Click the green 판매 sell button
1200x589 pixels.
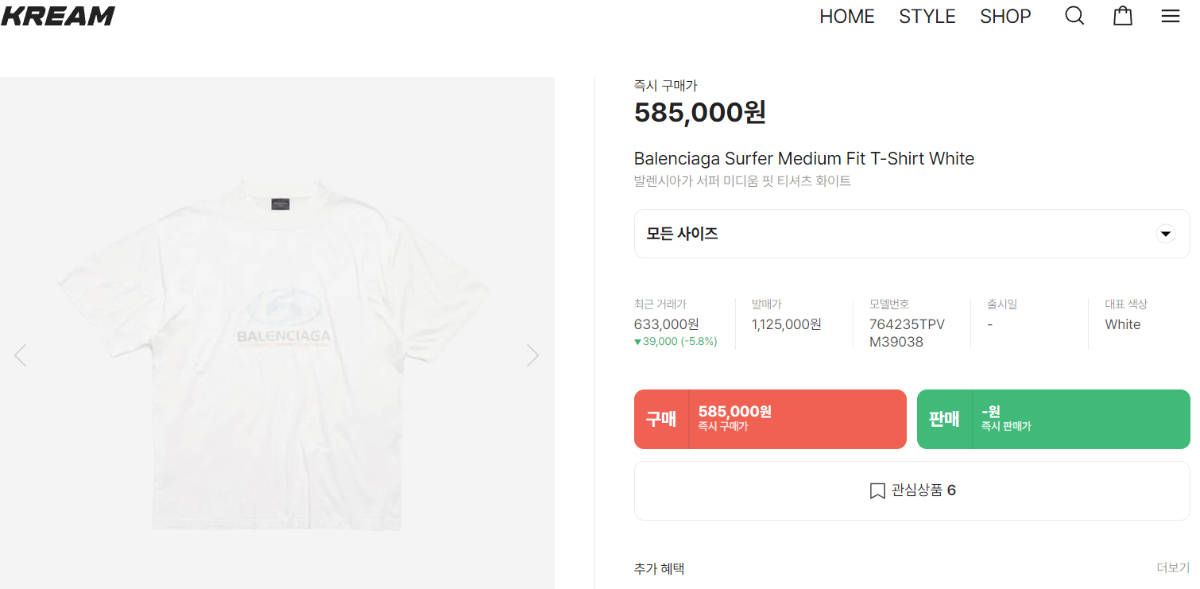tap(1053, 419)
